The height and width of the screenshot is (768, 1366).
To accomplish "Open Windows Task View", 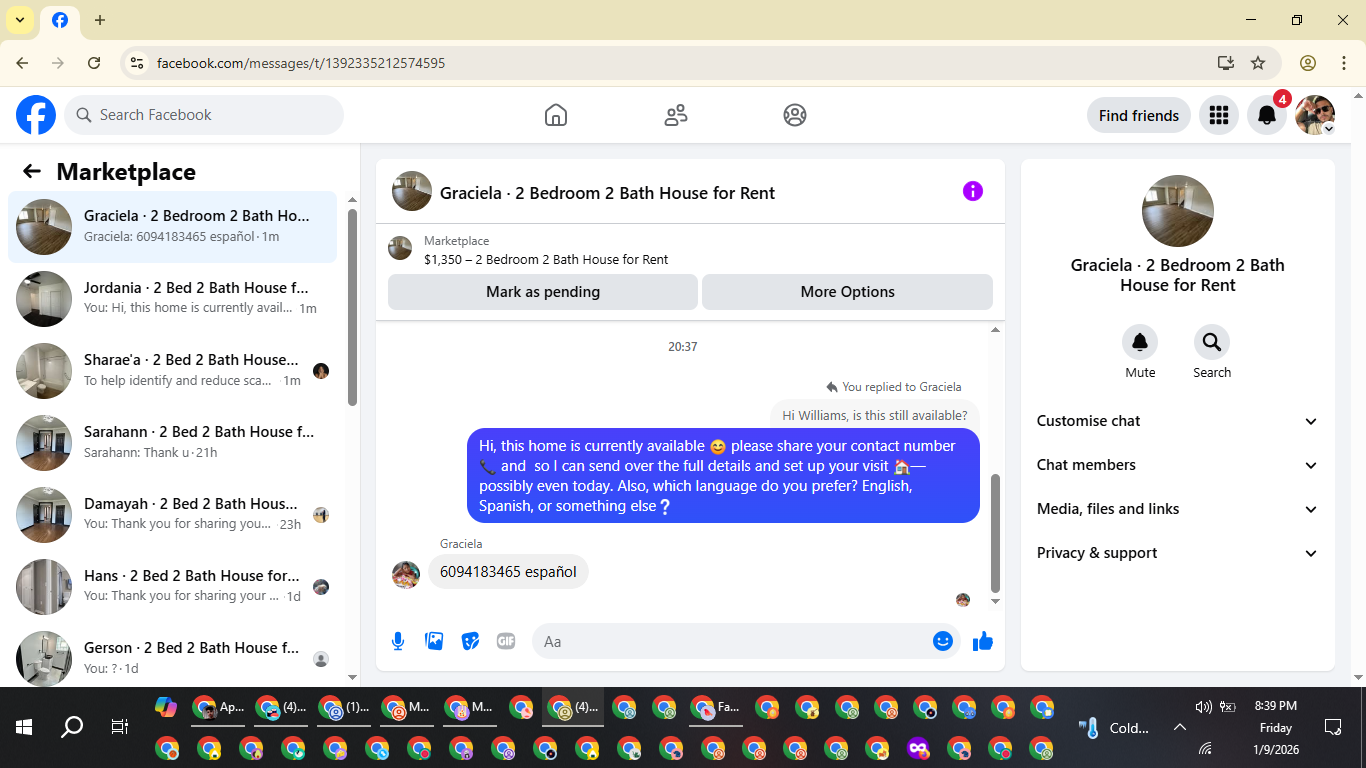I will click(x=119, y=727).
